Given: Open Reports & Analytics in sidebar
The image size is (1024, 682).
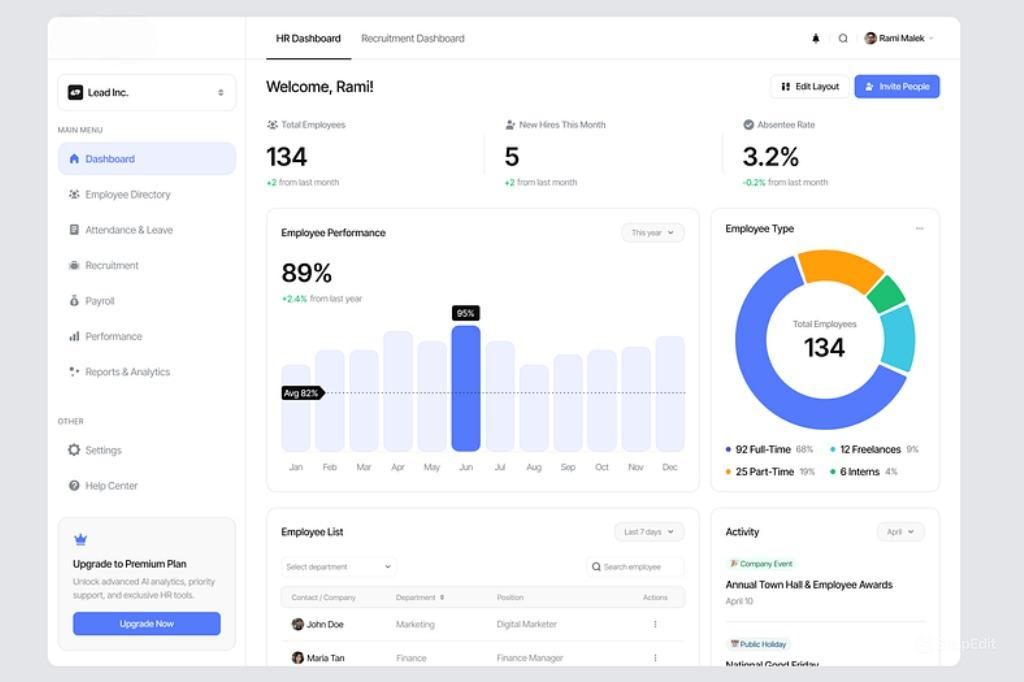Looking at the screenshot, I should point(127,372).
